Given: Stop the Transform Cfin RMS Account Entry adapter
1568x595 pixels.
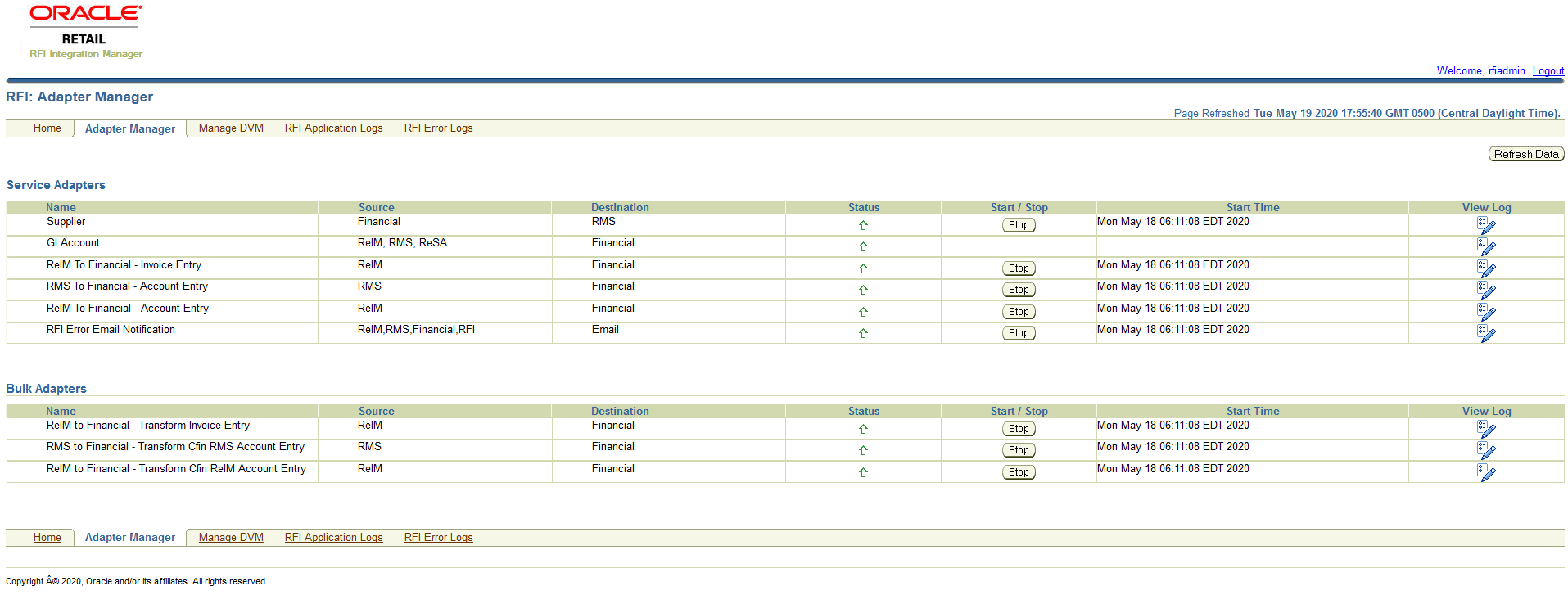Looking at the screenshot, I should (x=1019, y=450).
